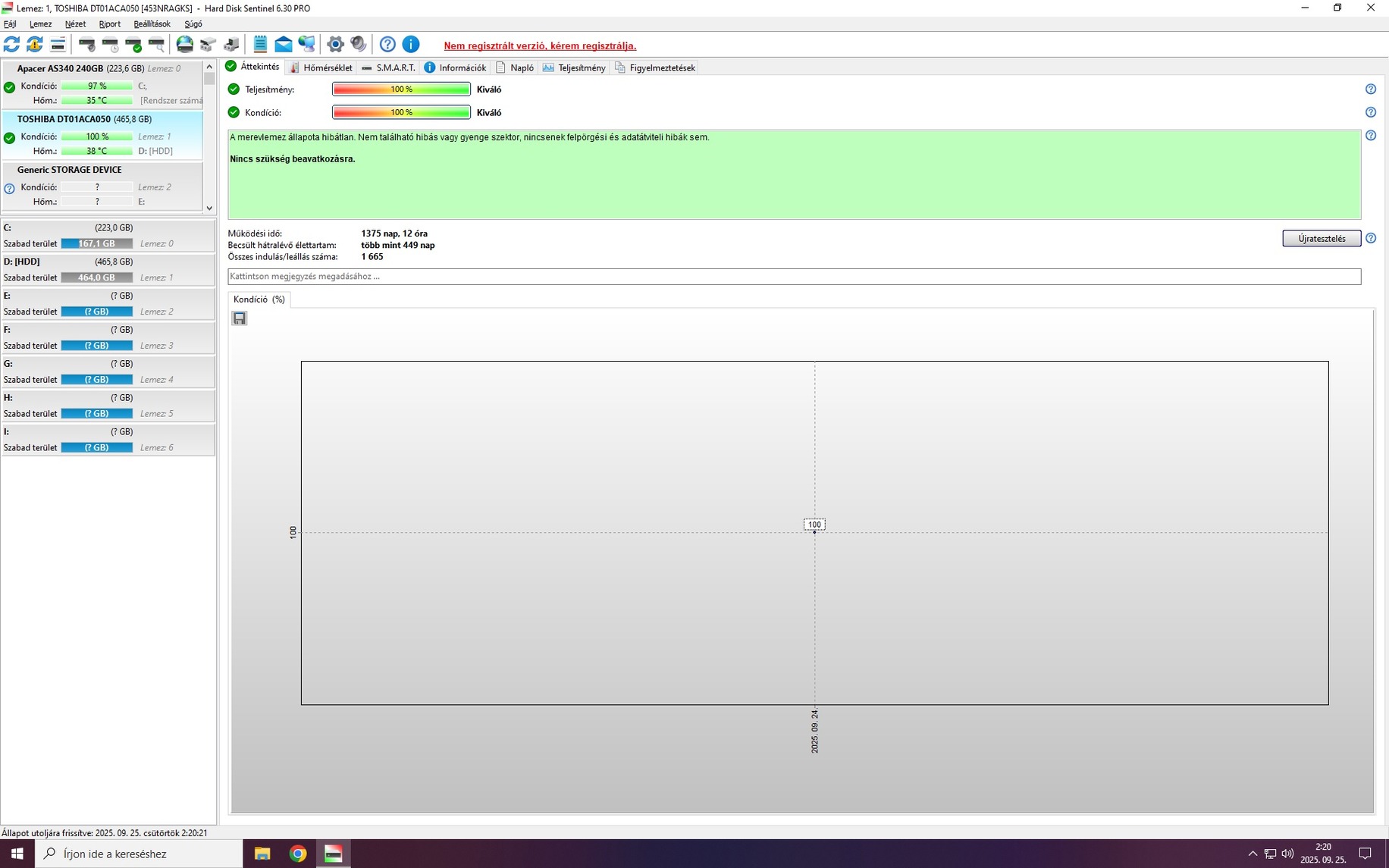Screen dimensions: 1389x868
Task: Open the Nézet menu
Action: click(75, 24)
